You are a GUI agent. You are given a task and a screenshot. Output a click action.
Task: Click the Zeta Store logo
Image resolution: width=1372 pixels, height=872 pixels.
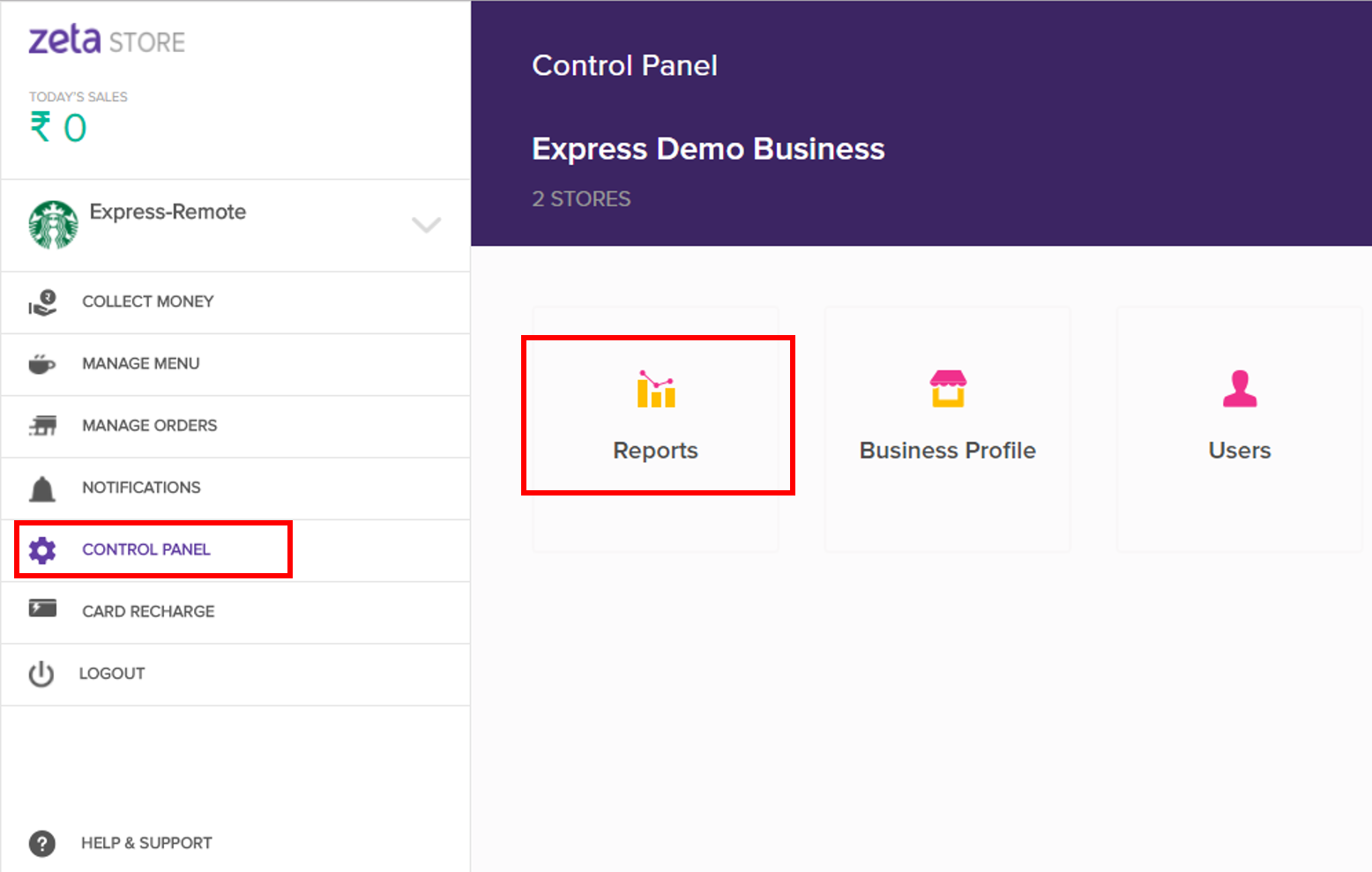(107, 41)
